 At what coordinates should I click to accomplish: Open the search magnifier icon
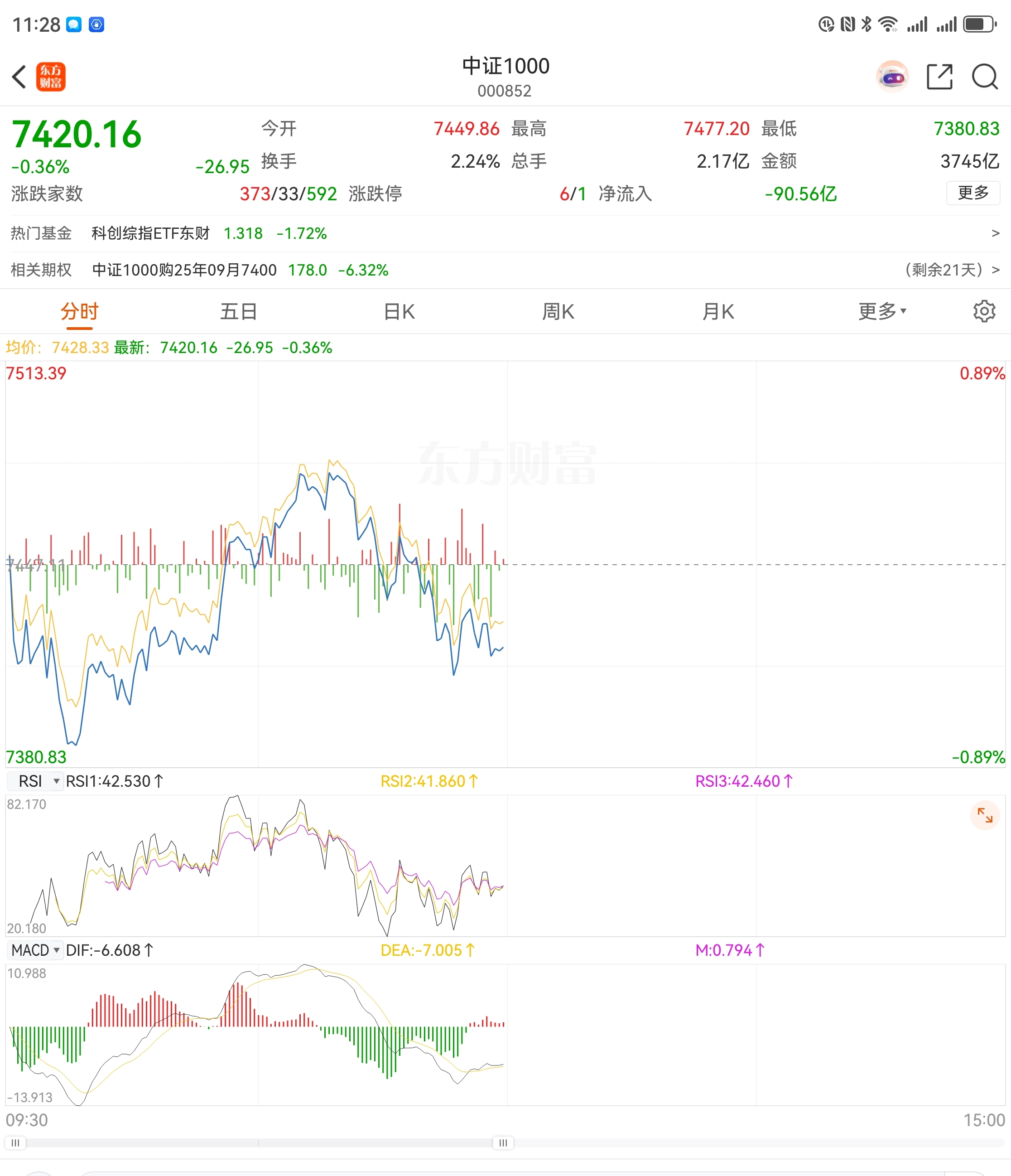click(985, 77)
